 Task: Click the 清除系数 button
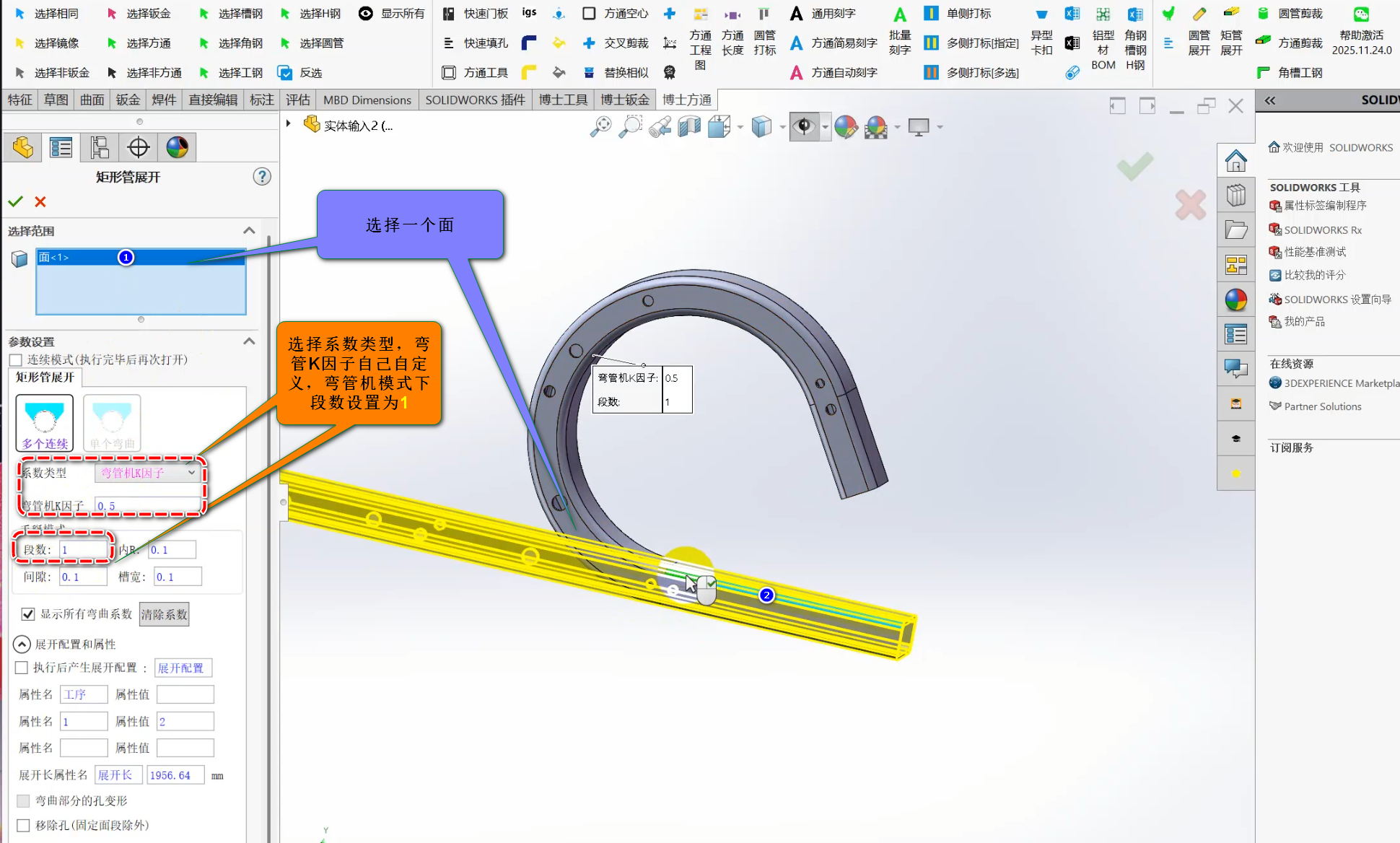pyautogui.click(x=164, y=614)
